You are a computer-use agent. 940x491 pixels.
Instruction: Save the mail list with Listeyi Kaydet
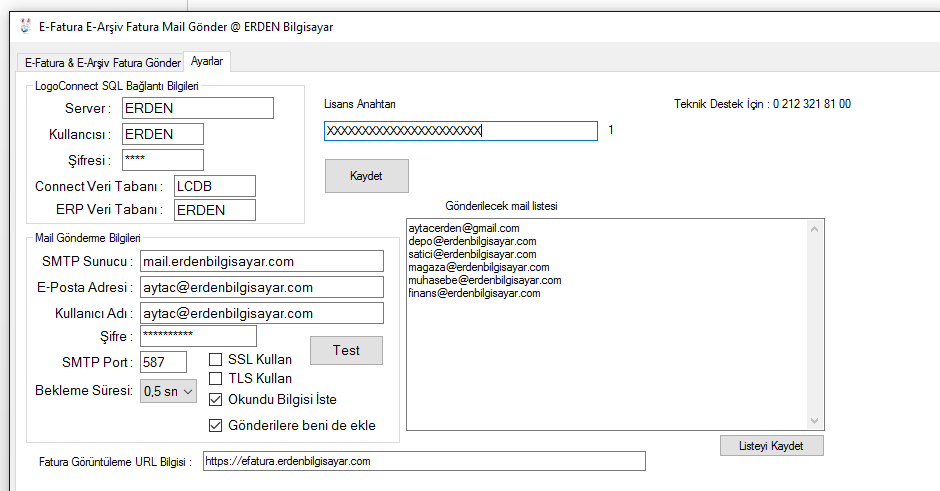771,445
